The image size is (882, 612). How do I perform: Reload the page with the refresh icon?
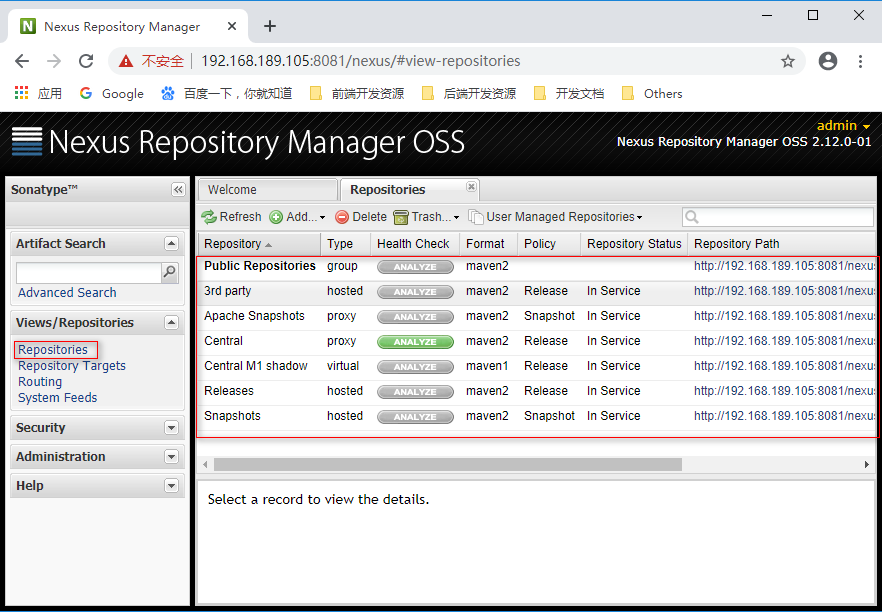(86, 61)
